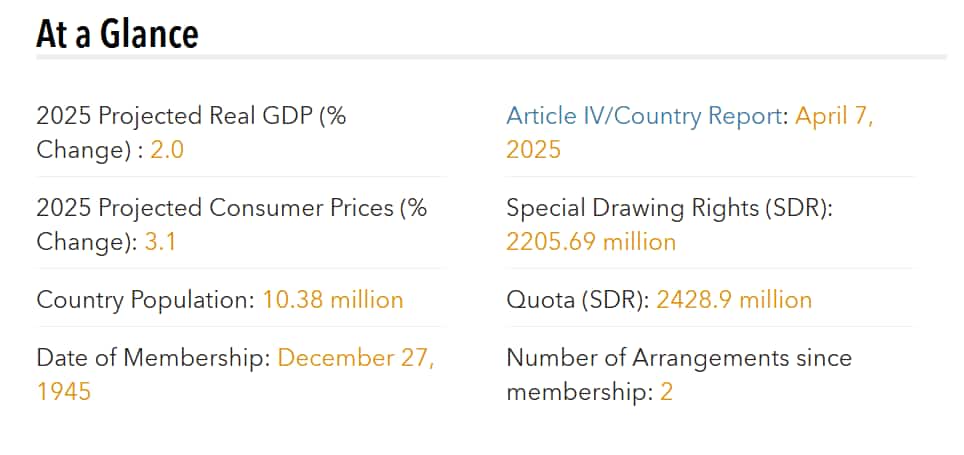The width and height of the screenshot is (964, 455).
Task: Click the "Quota (SDR)" label
Action: (577, 300)
